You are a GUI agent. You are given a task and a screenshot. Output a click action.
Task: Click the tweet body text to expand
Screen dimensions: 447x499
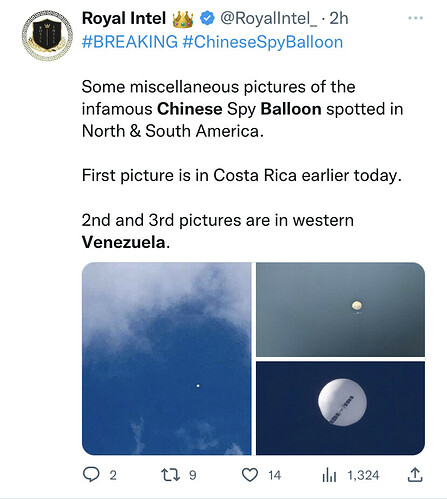click(242, 164)
